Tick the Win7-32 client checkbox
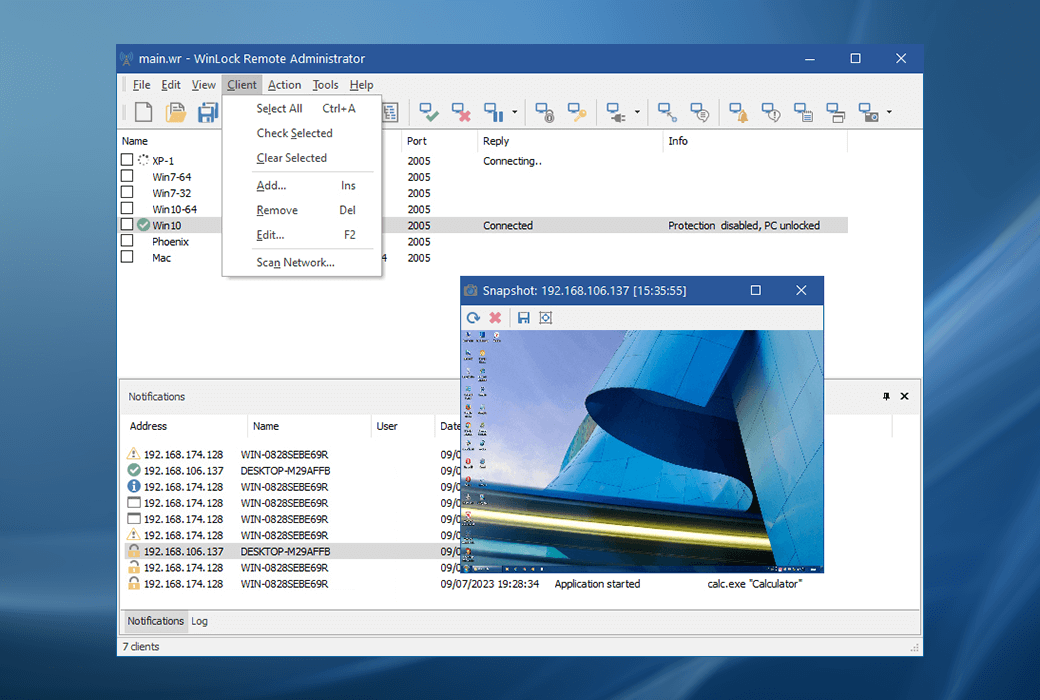1040x700 pixels. [127, 192]
